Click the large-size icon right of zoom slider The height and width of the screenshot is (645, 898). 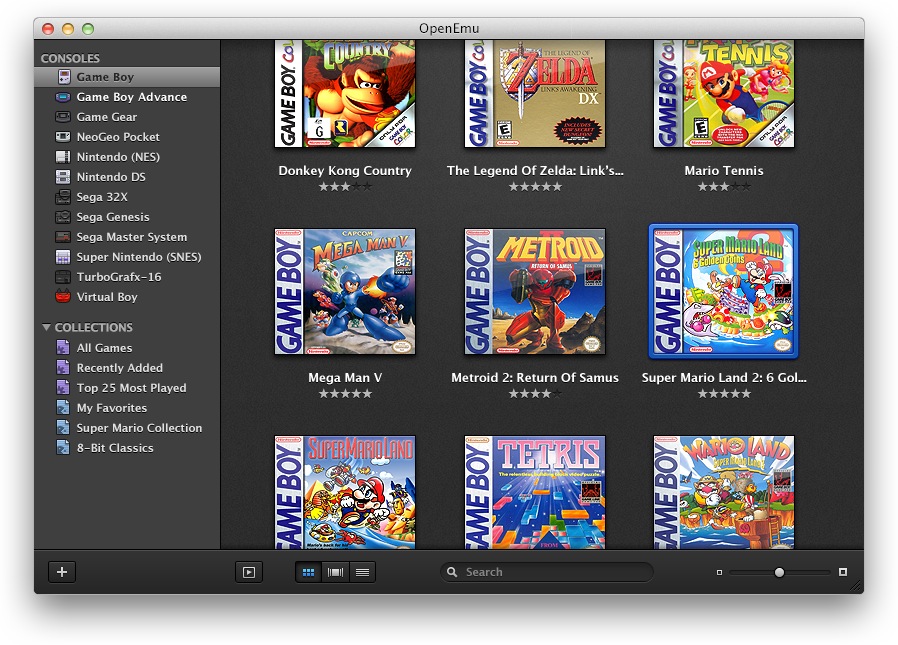click(842, 572)
